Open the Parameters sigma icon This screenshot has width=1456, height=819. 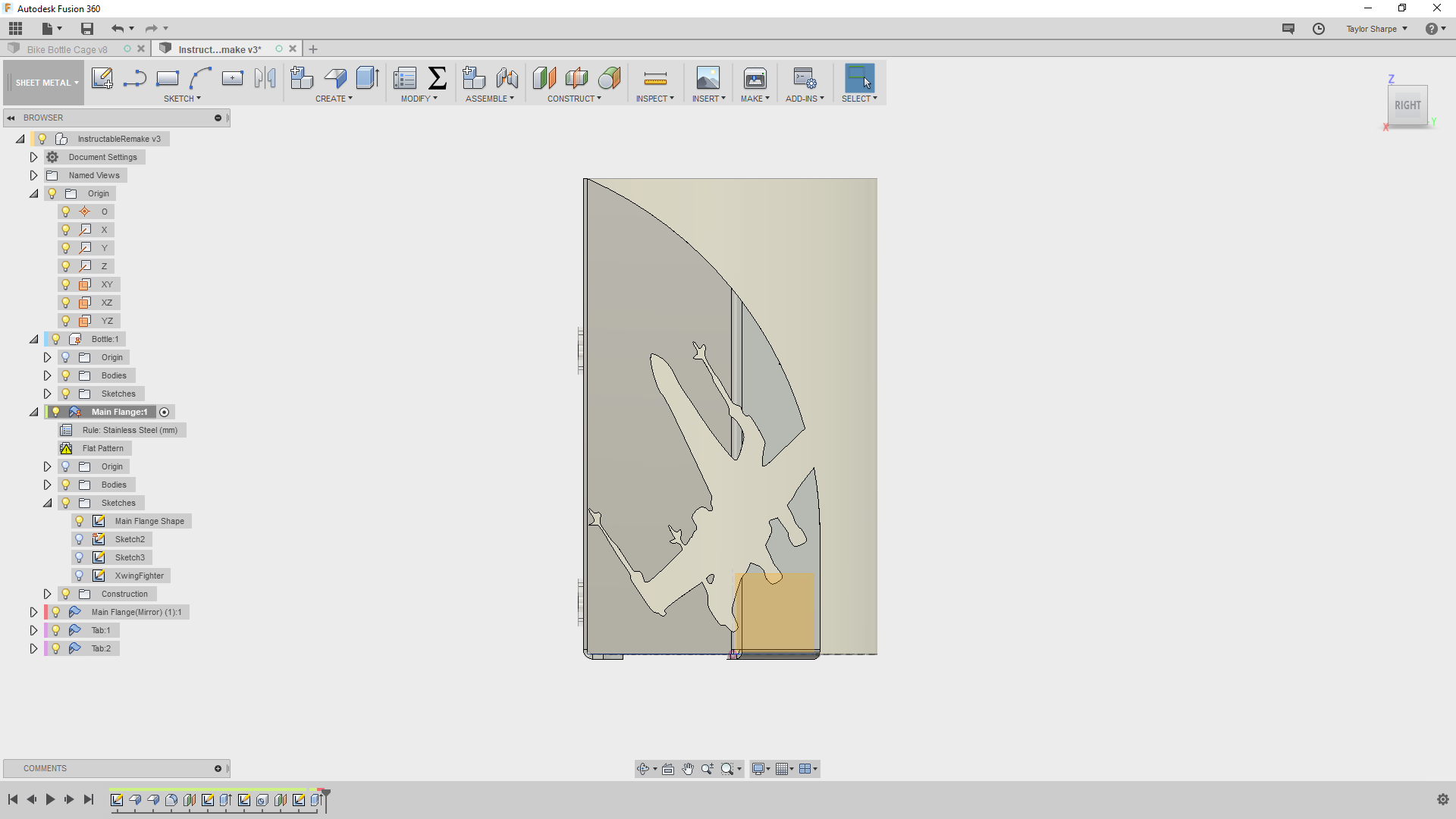[x=438, y=78]
